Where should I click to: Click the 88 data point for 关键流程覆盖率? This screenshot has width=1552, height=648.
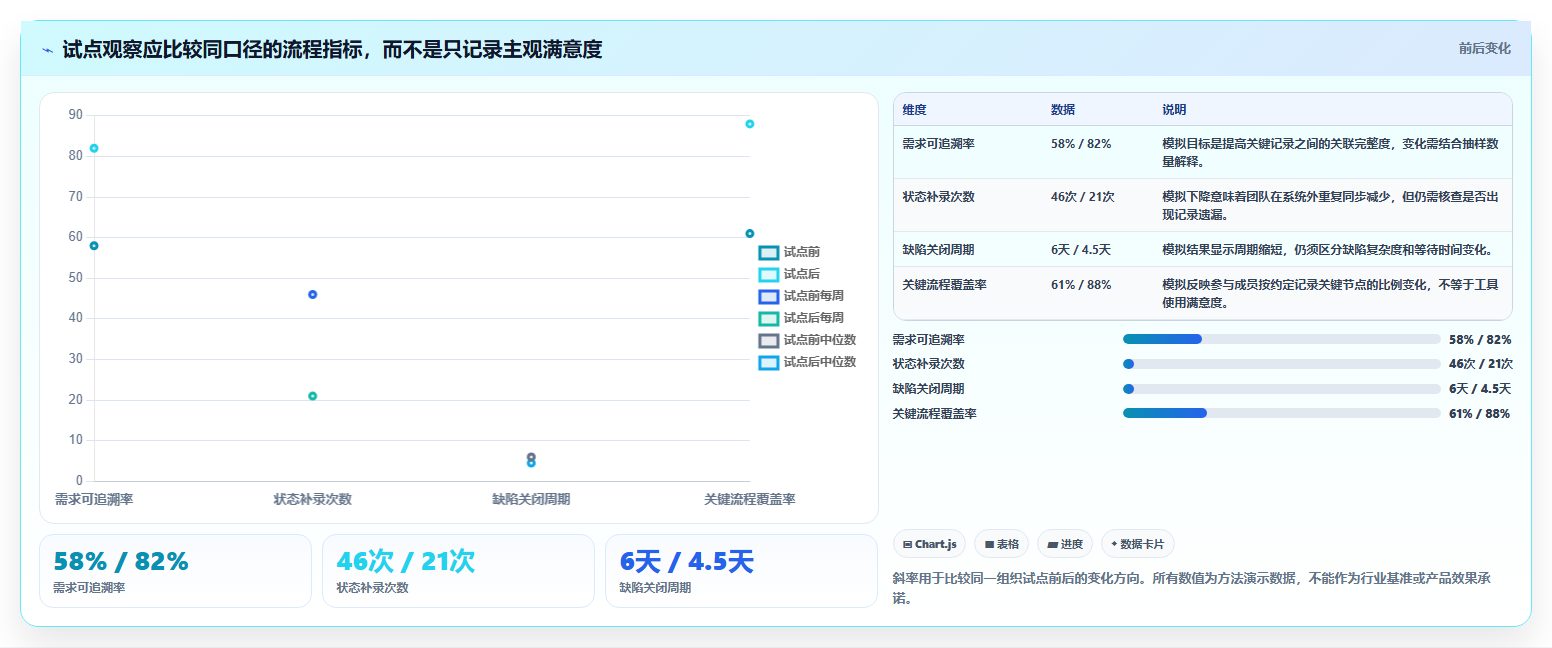click(x=750, y=124)
